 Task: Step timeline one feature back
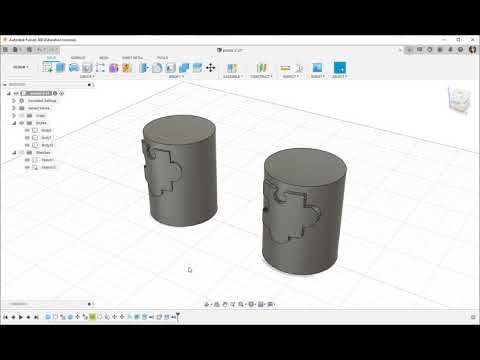click(13, 317)
